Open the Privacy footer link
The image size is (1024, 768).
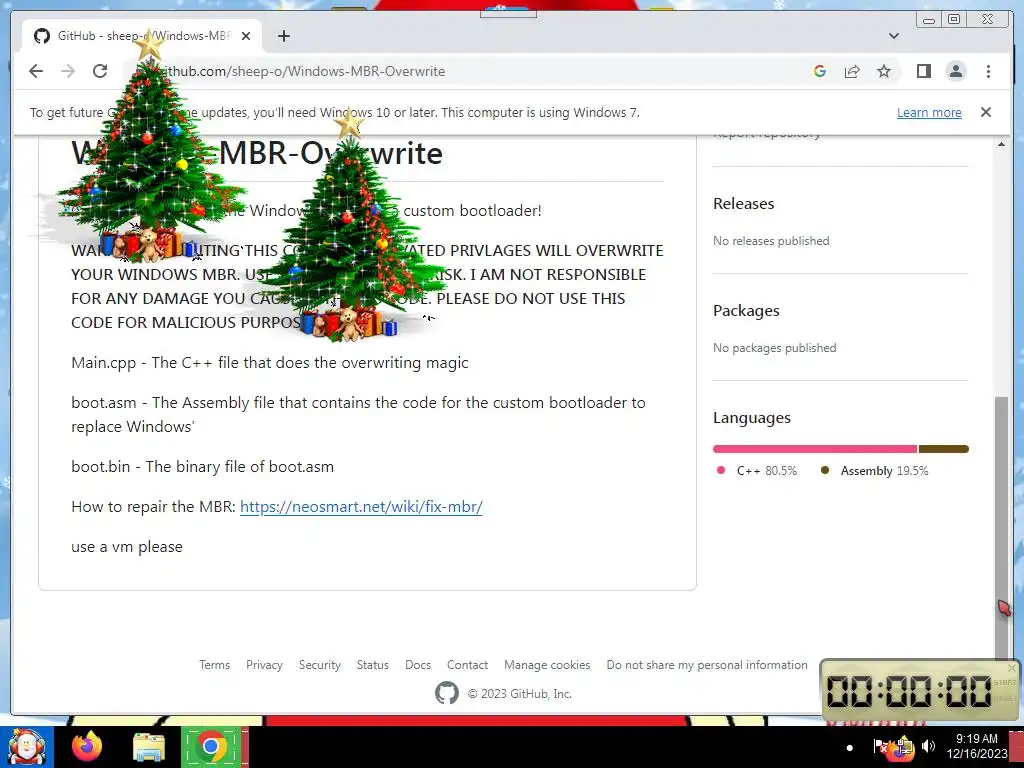[264, 665]
